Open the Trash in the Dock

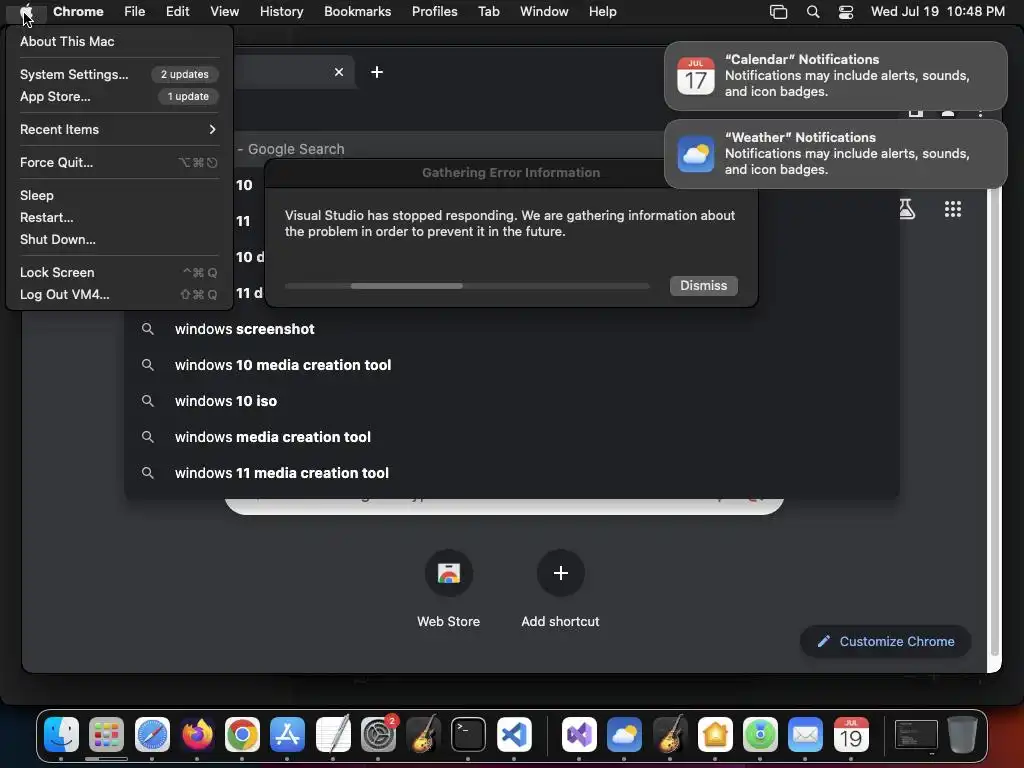(x=962, y=735)
